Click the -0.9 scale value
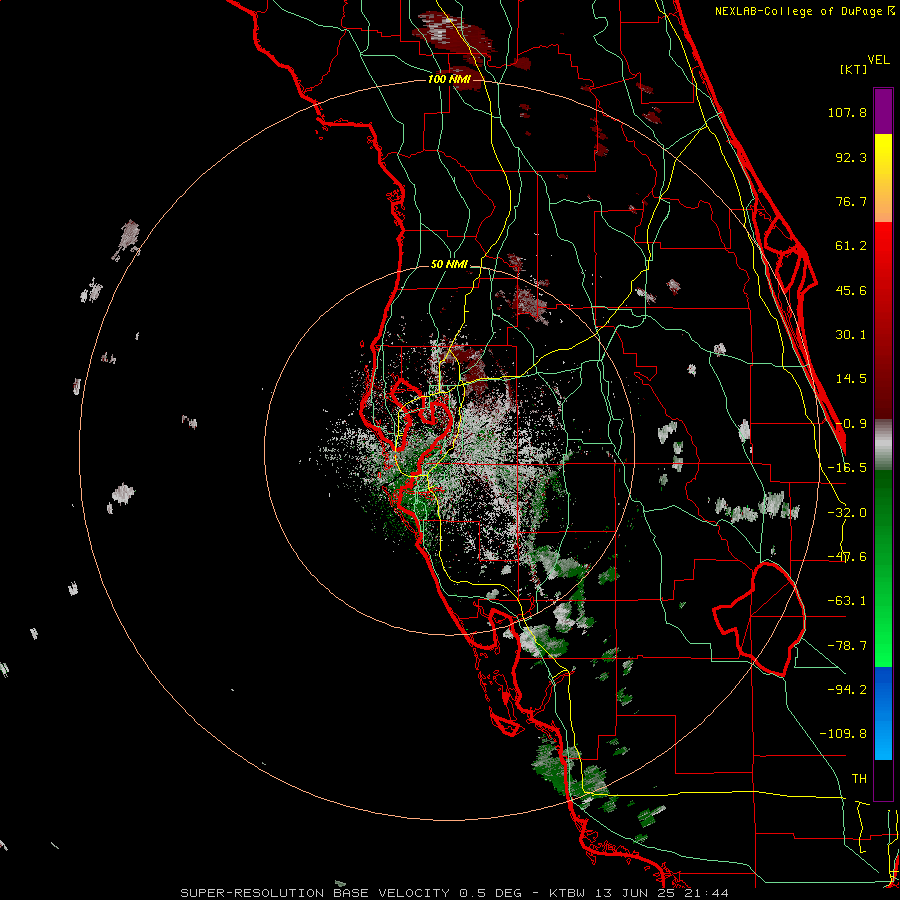 (851, 424)
